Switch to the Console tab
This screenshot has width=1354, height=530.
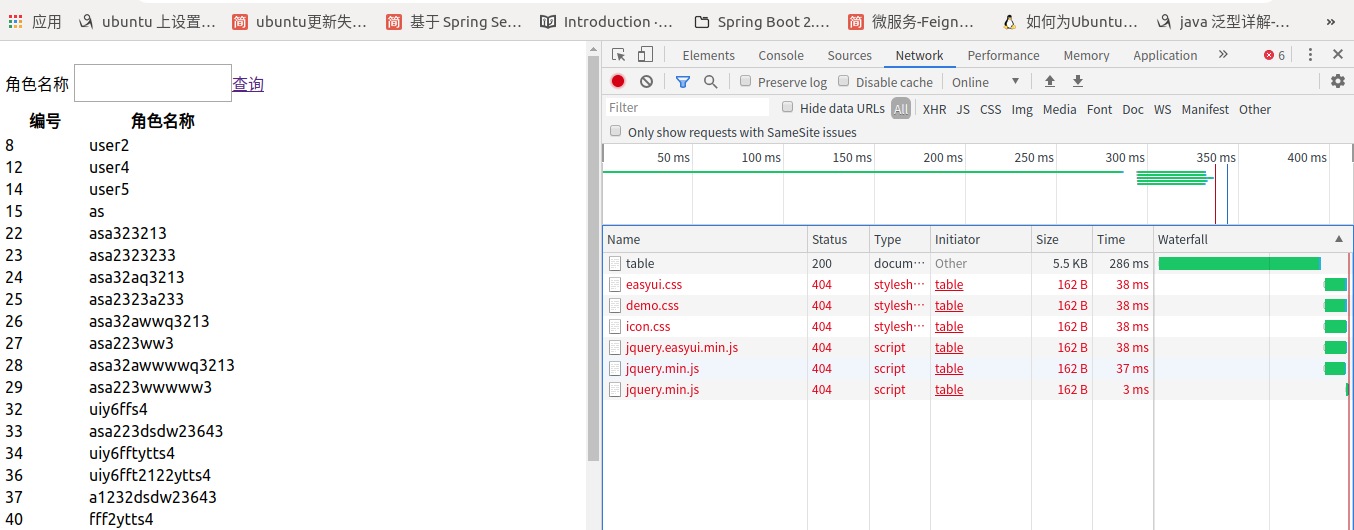click(781, 55)
